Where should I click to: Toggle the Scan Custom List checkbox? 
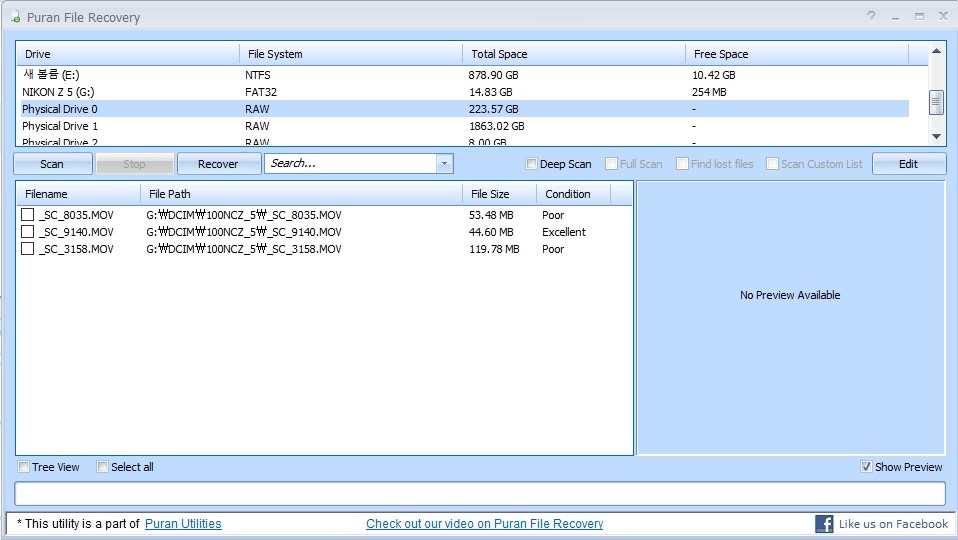[772, 164]
